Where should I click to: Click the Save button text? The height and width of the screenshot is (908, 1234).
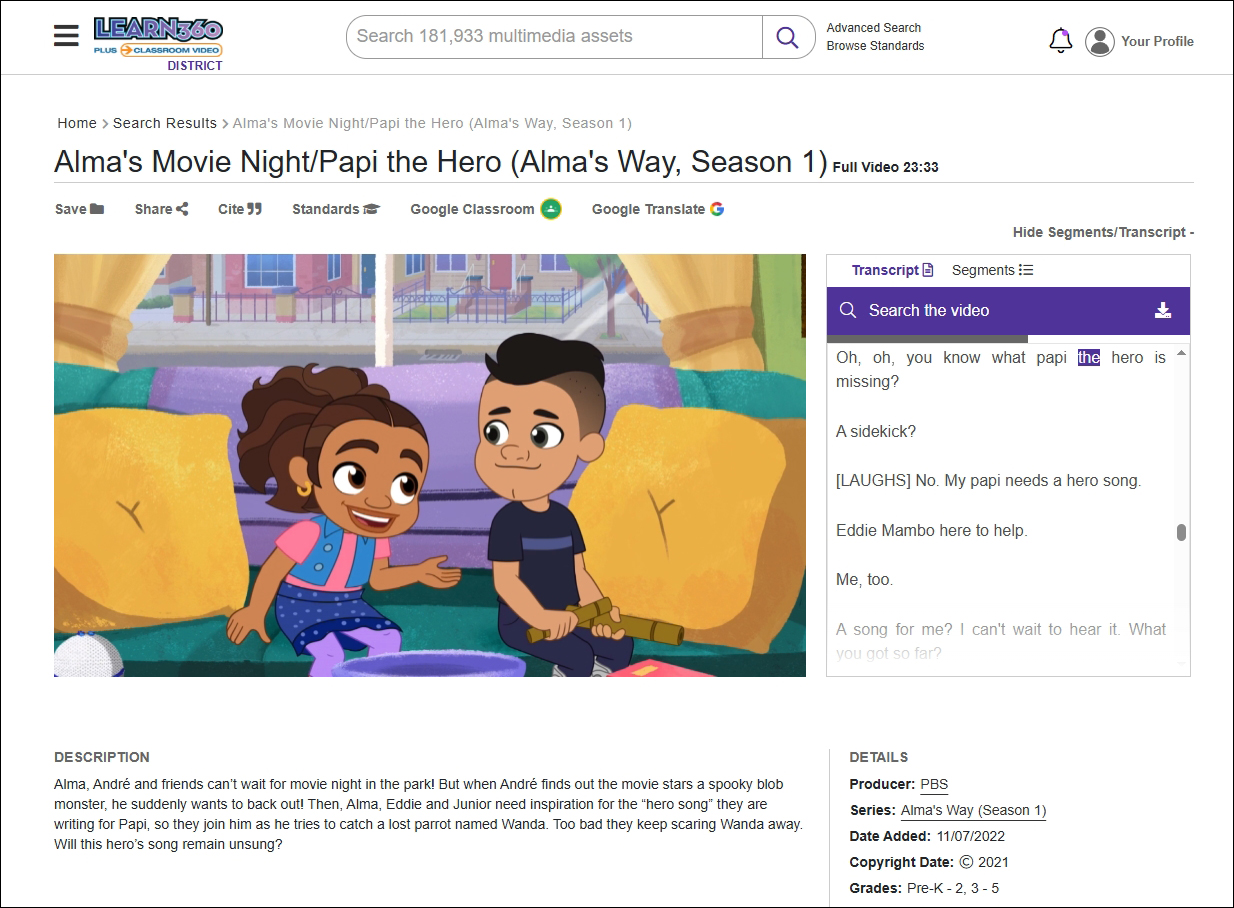coord(70,209)
